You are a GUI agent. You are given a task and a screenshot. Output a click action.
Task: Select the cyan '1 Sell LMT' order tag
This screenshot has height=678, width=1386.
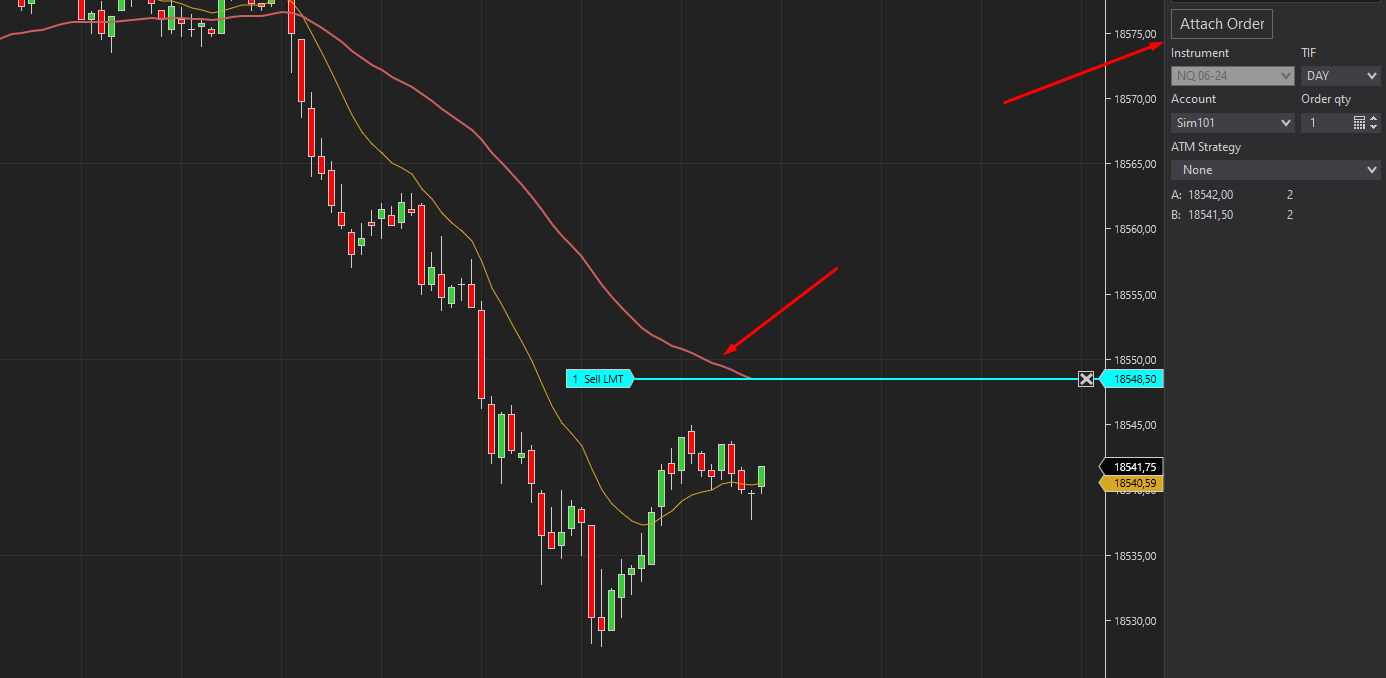pyautogui.click(x=599, y=379)
